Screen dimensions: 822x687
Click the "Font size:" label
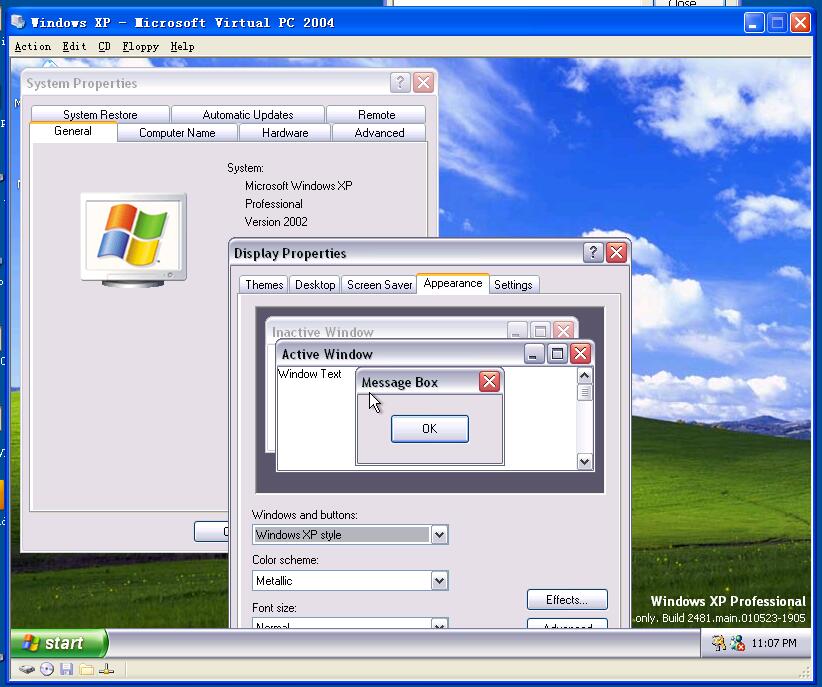tap(274, 607)
